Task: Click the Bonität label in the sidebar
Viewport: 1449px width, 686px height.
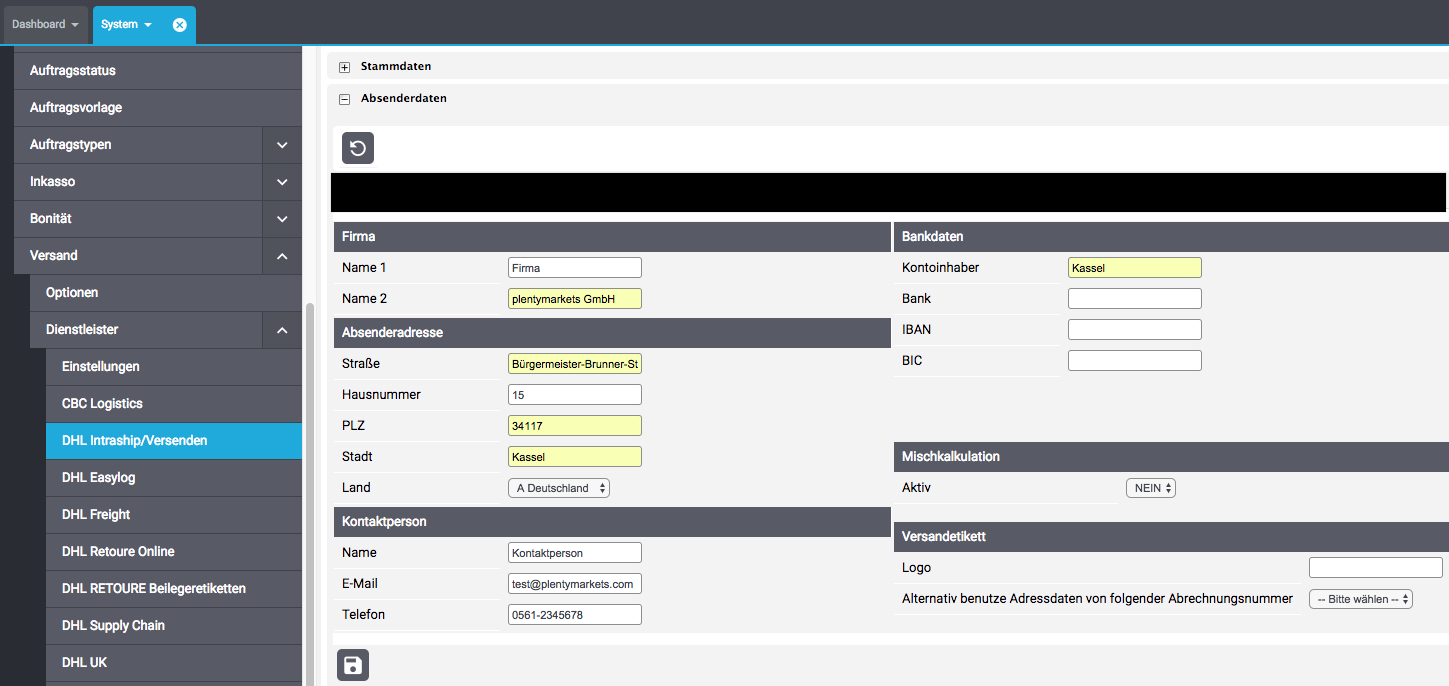Action: (51, 219)
